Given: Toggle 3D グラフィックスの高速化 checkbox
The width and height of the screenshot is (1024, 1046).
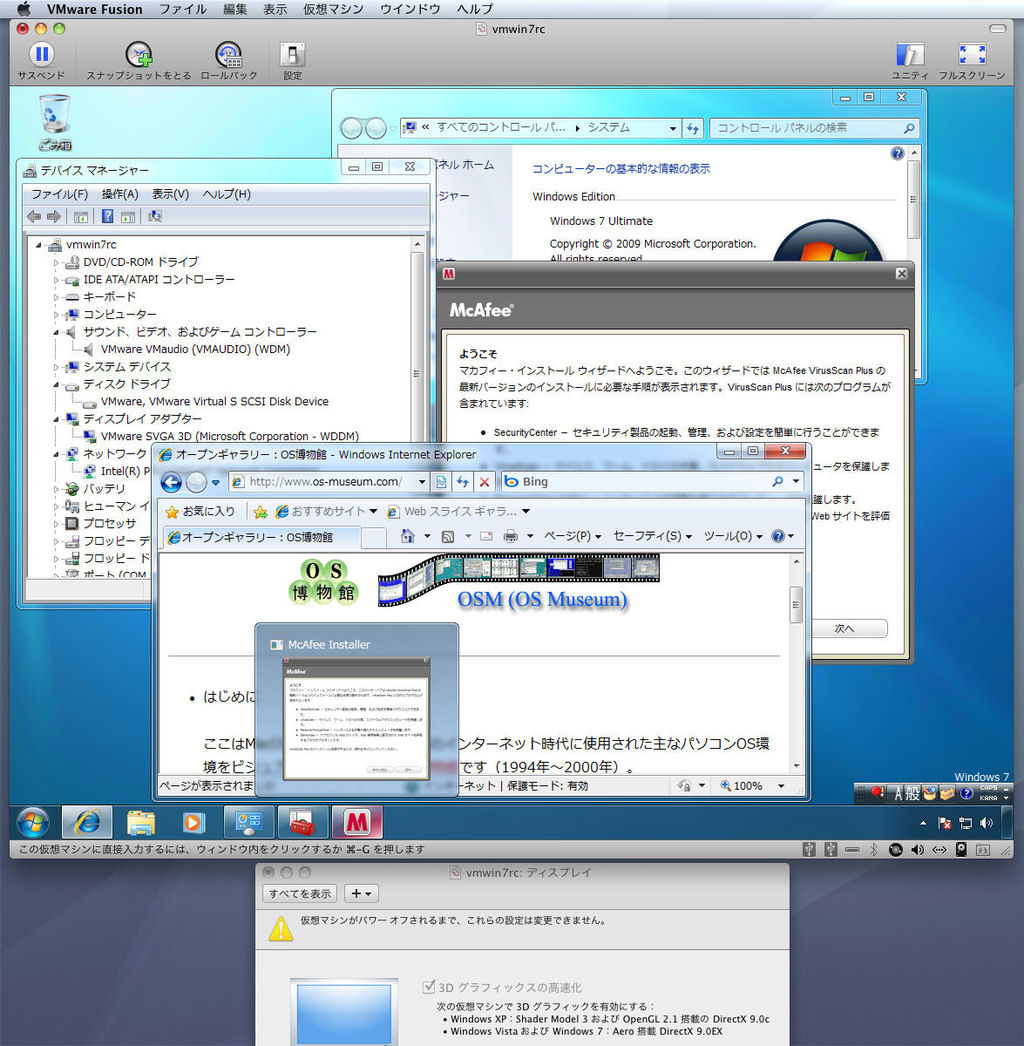Looking at the screenshot, I should (x=429, y=986).
